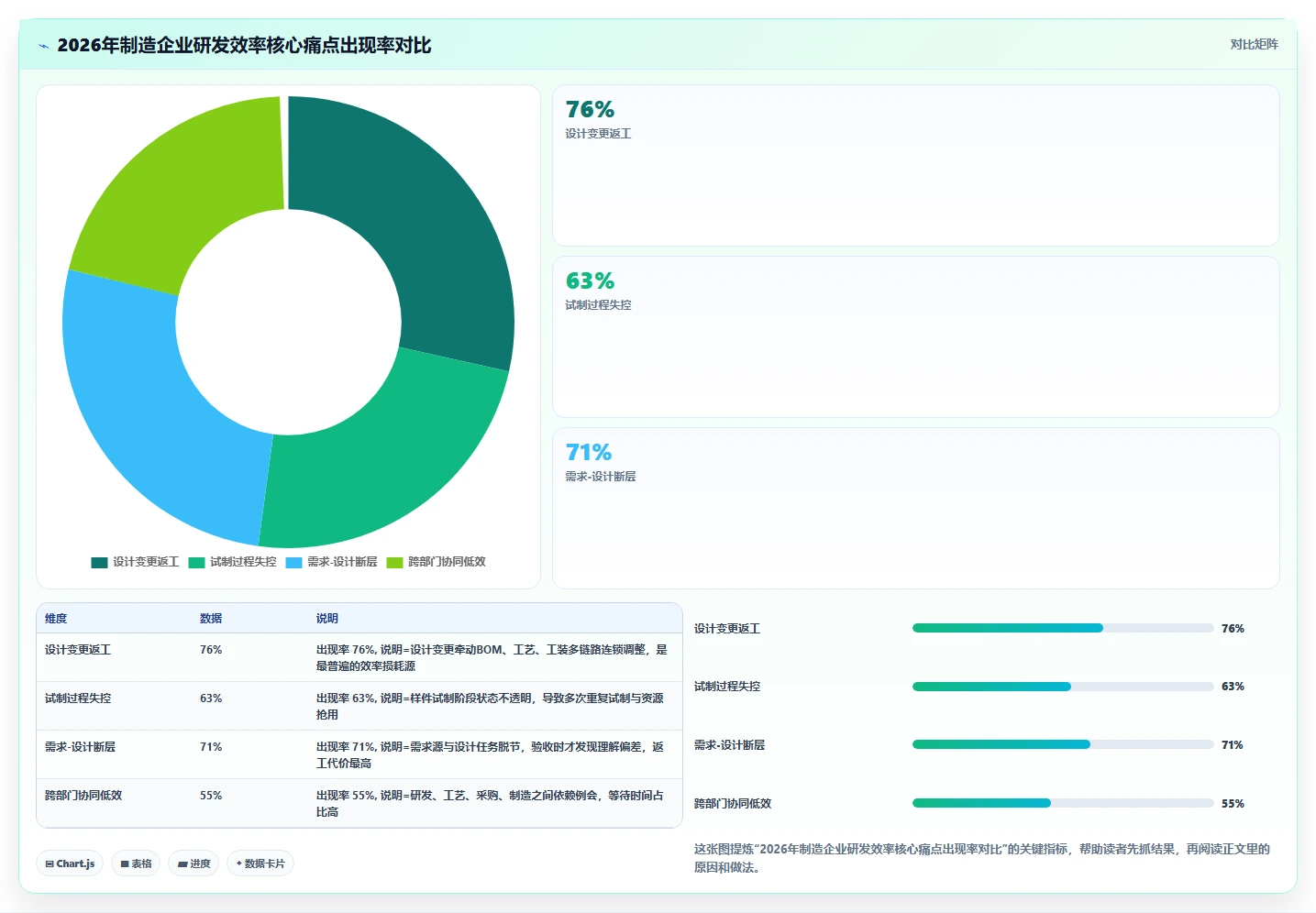The width and height of the screenshot is (1316, 913).
Task: Click description starting 出现率 76%
Action: click(492, 658)
